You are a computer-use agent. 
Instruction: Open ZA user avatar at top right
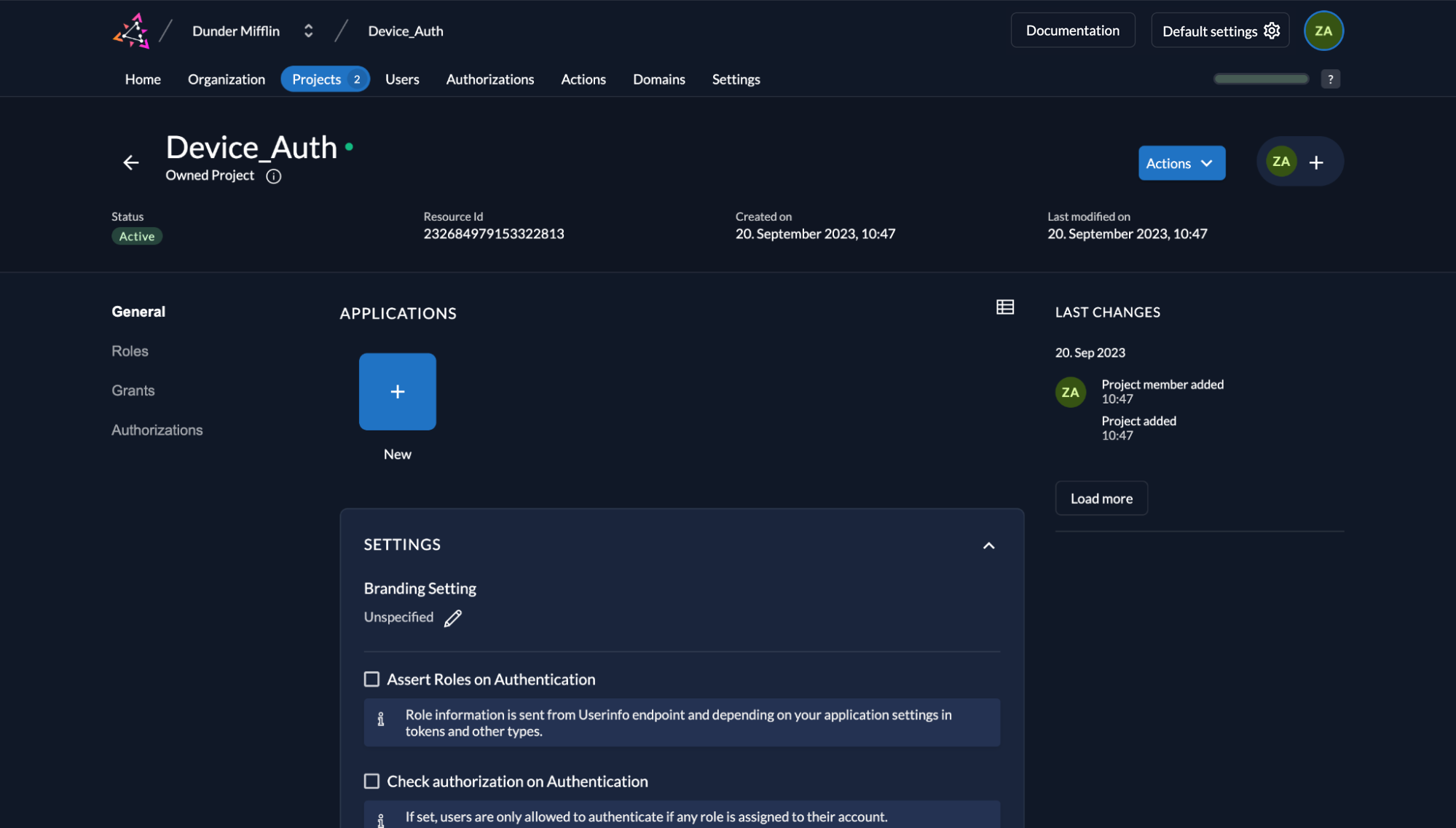(x=1323, y=31)
